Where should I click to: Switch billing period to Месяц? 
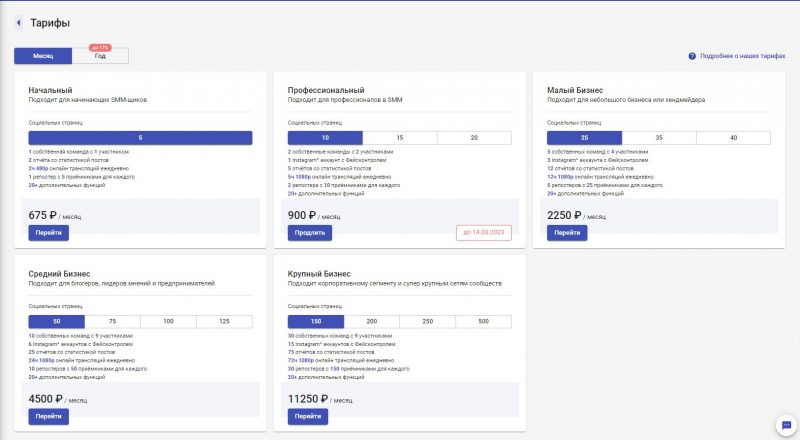(42, 56)
